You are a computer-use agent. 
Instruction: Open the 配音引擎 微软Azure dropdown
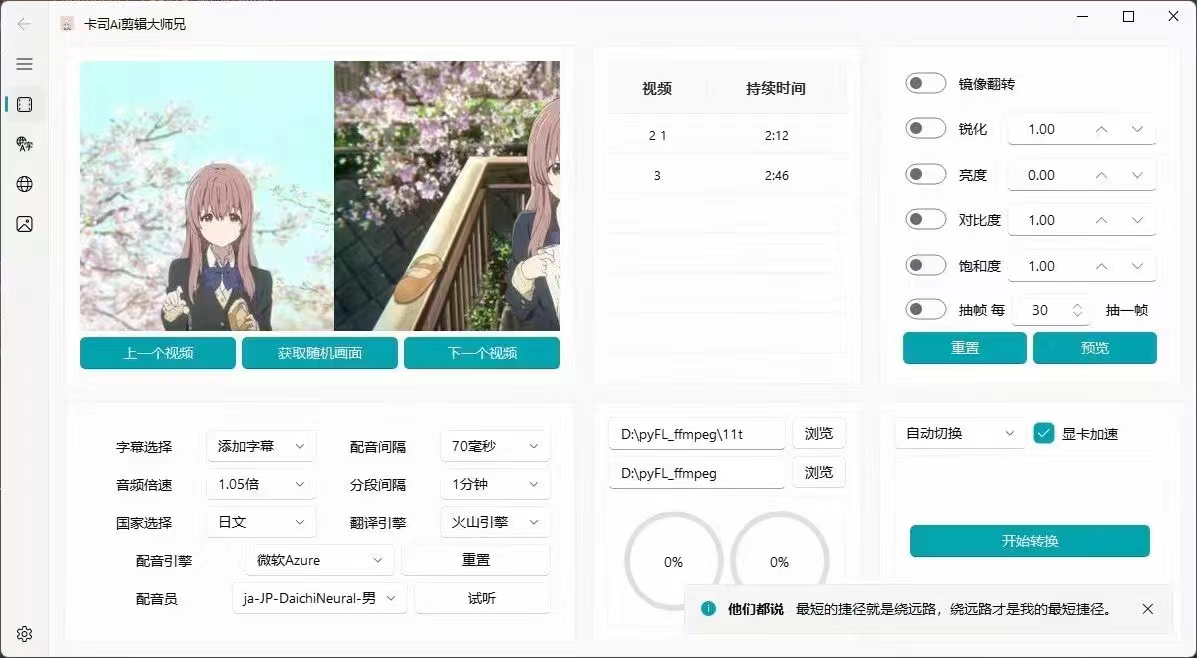pyautogui.click(x=319, y=560)
